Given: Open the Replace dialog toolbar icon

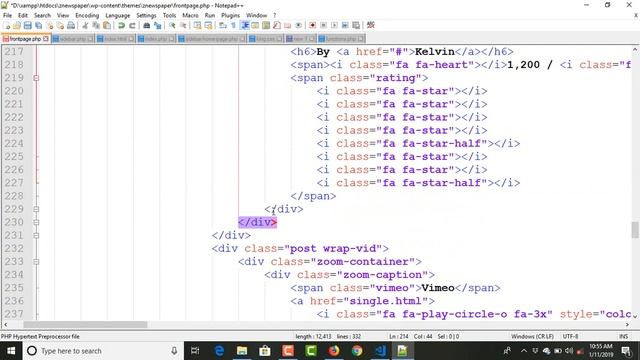Looking at the screenshot, I should [158, 25].
